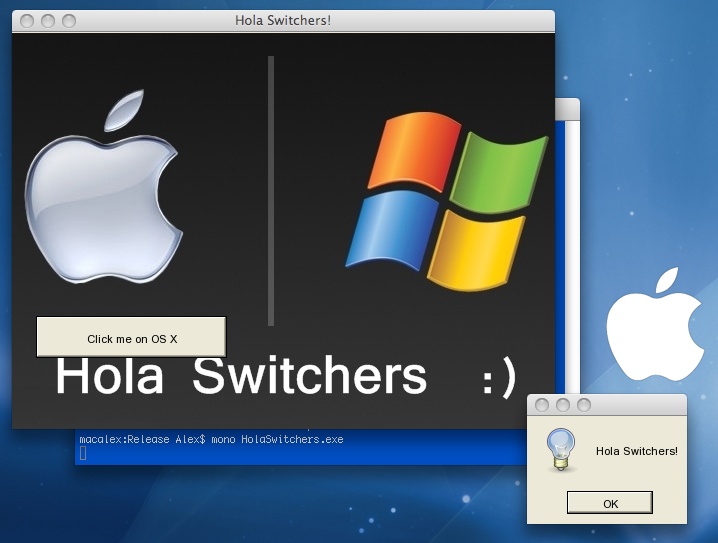Zoom the small message dialog window
Screen dimensions: 718x543
point(584,405)
